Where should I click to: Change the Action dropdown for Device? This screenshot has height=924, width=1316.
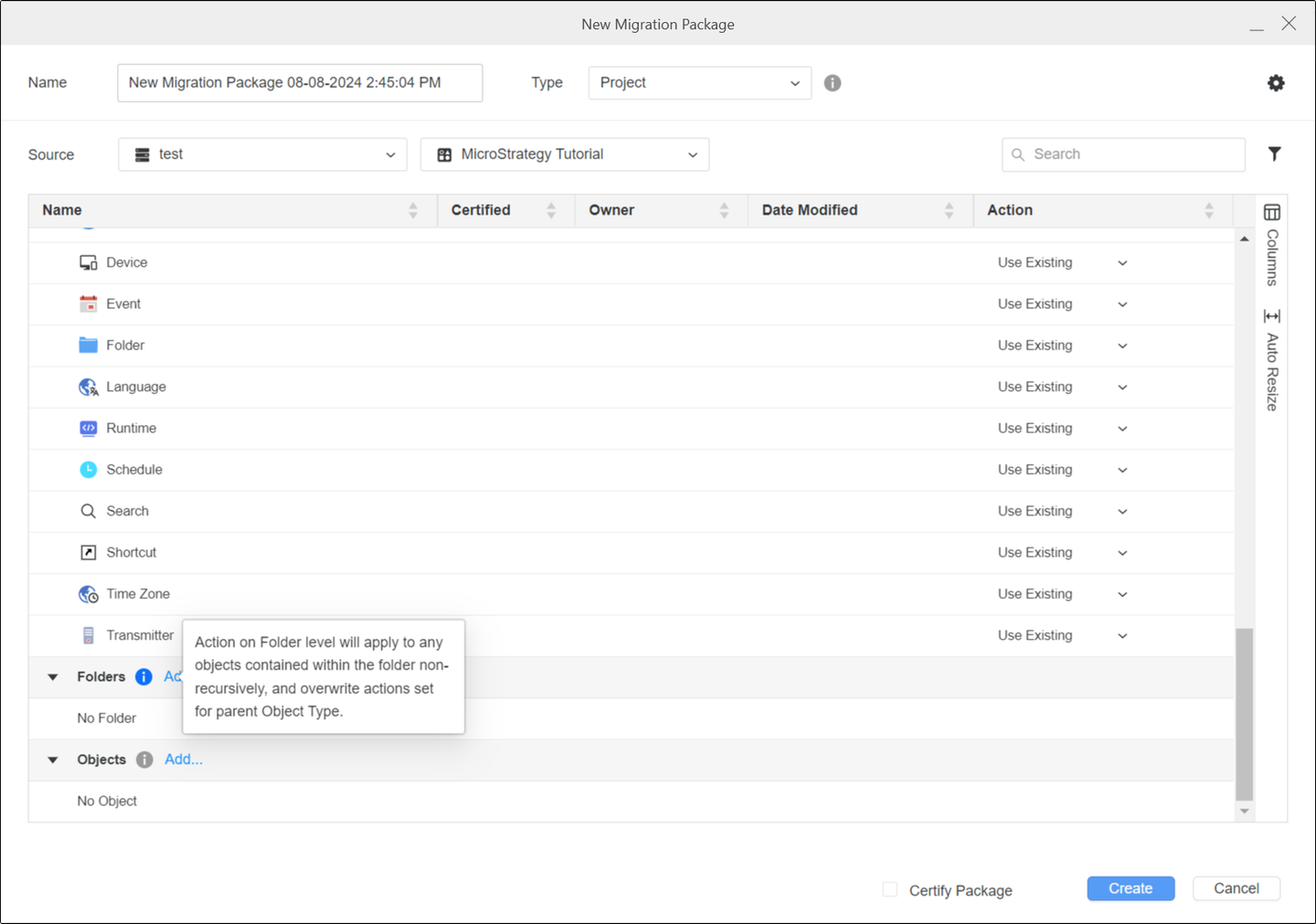coord(1062,263)
